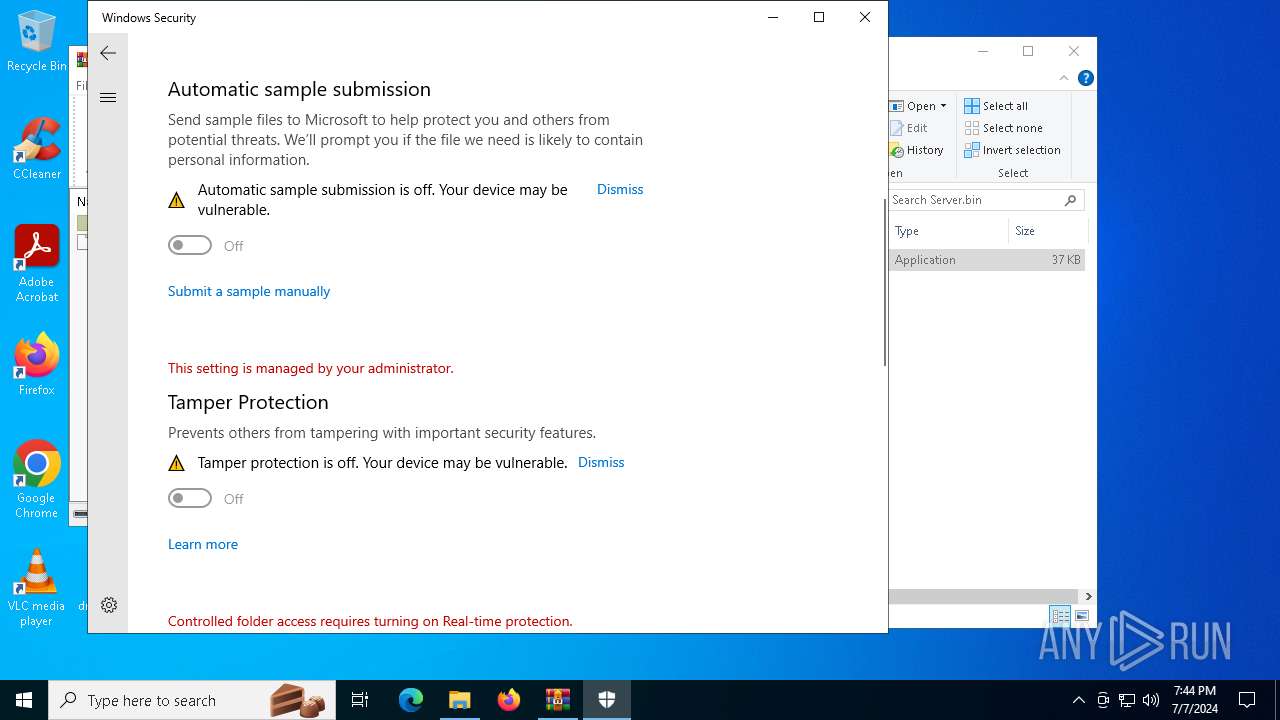Click the network tray icon
Image resolution: width=1280 pixels, height=720 pixels.
(1127, 700)
